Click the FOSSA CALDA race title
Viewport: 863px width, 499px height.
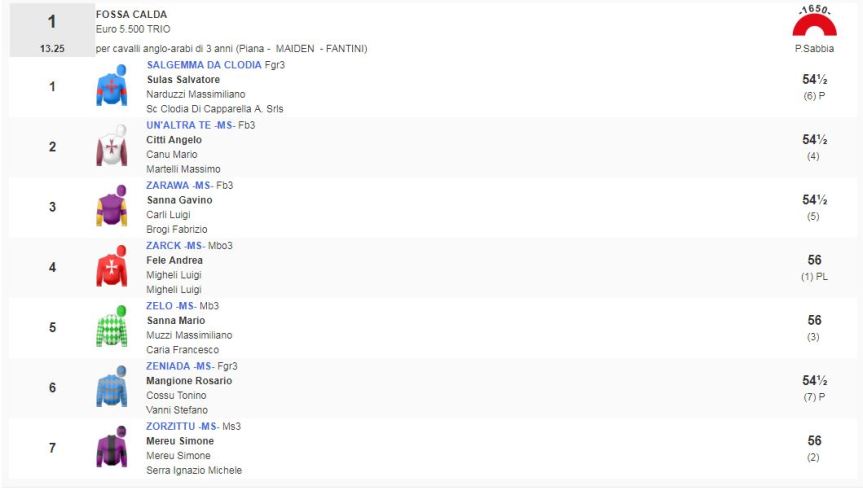(132, 15)
